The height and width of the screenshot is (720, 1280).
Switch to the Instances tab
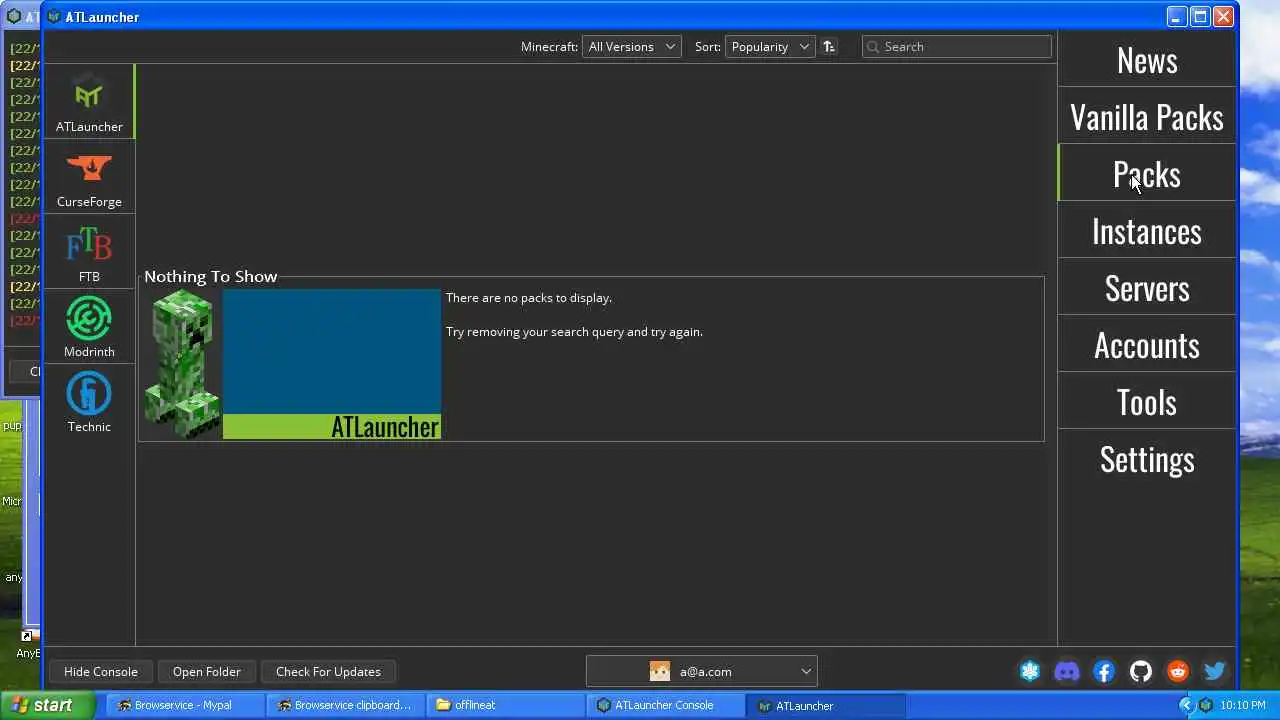tap(1147, 231)
